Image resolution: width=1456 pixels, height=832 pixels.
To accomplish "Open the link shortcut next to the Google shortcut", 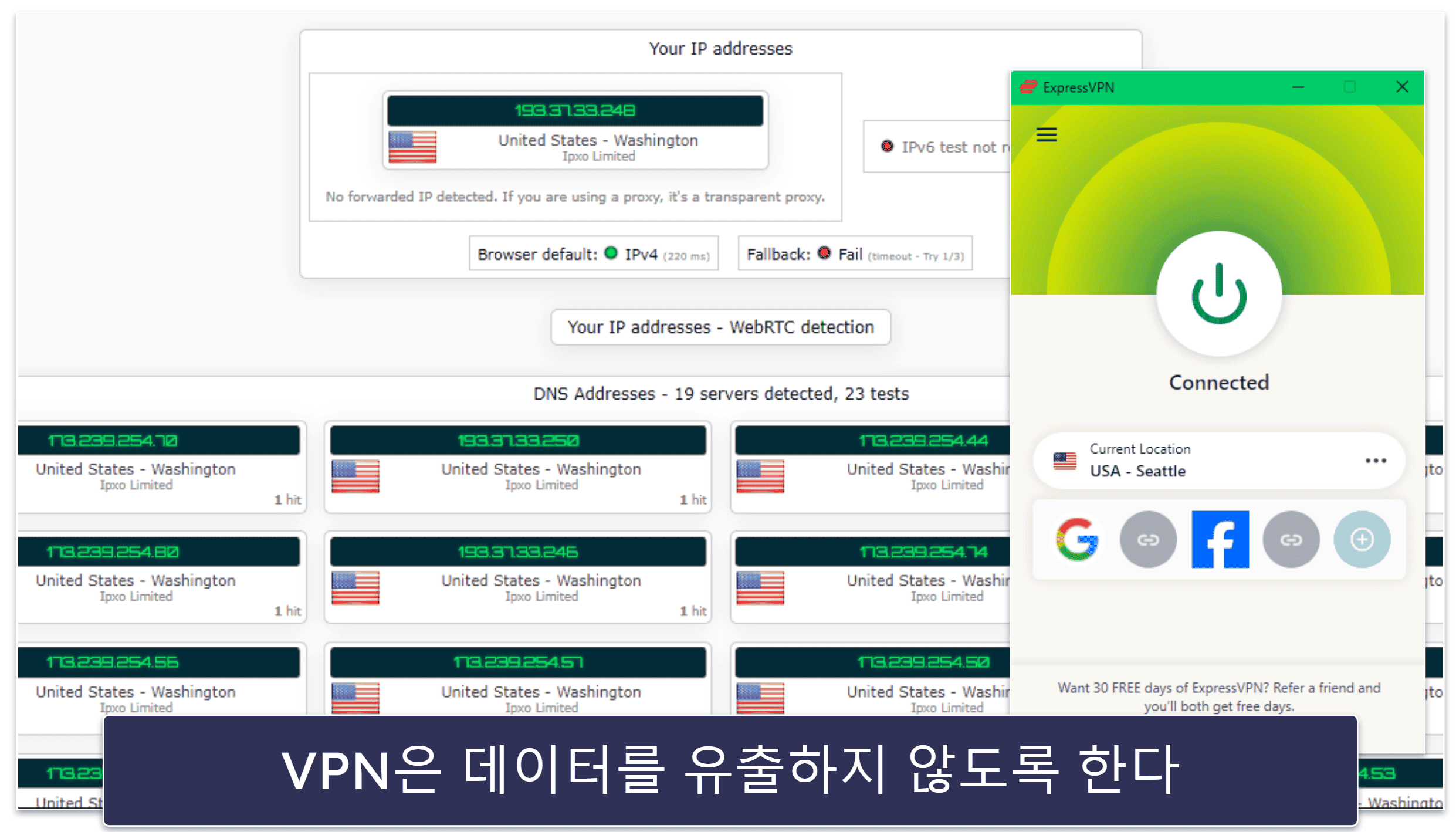I will (x=1148, y=539).
